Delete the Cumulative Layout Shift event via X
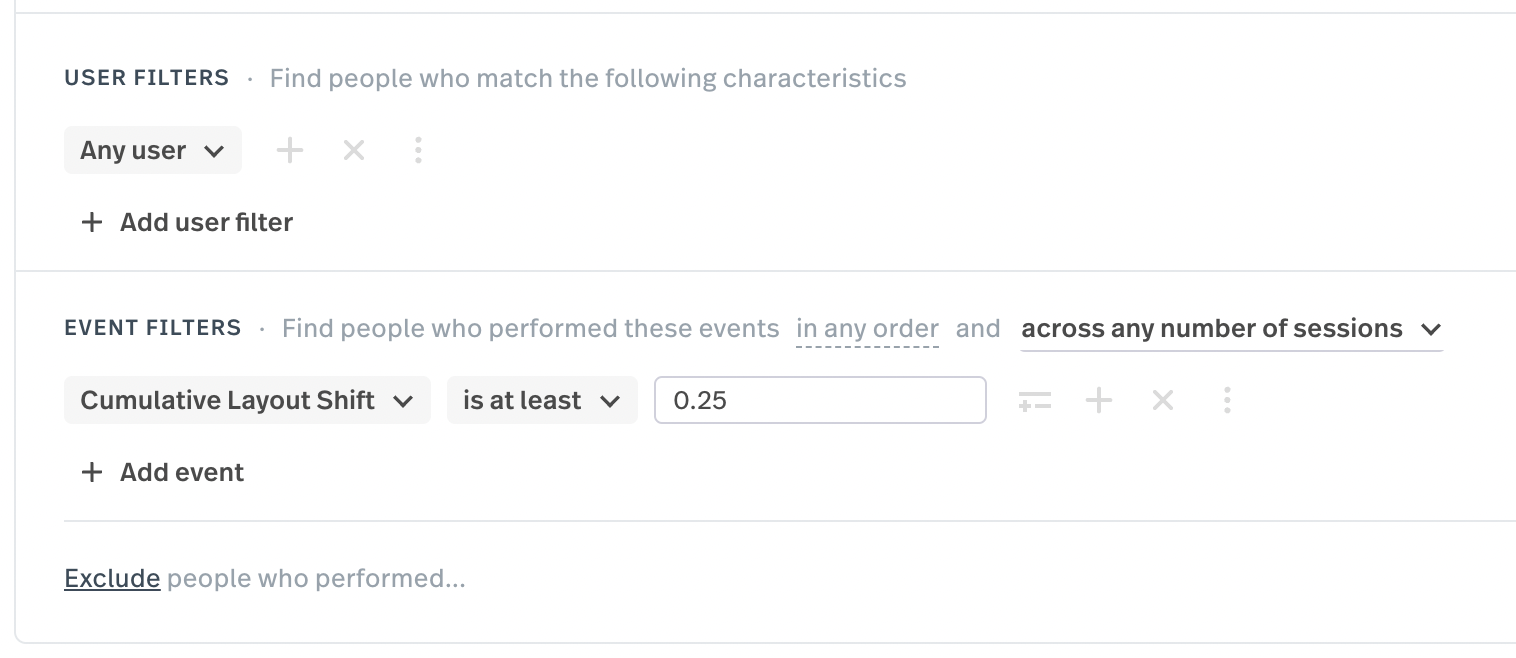Viewport: 1516px width, 658px height. point(1163,400)
